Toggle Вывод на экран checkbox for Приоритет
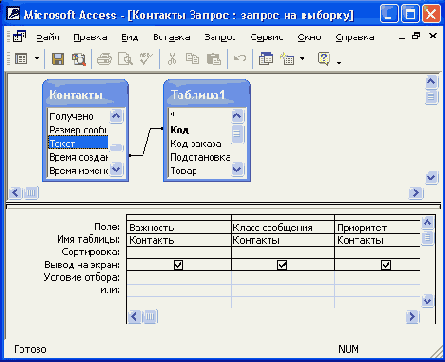This screenshot has width=445, height=362. (x=386, y=265)
